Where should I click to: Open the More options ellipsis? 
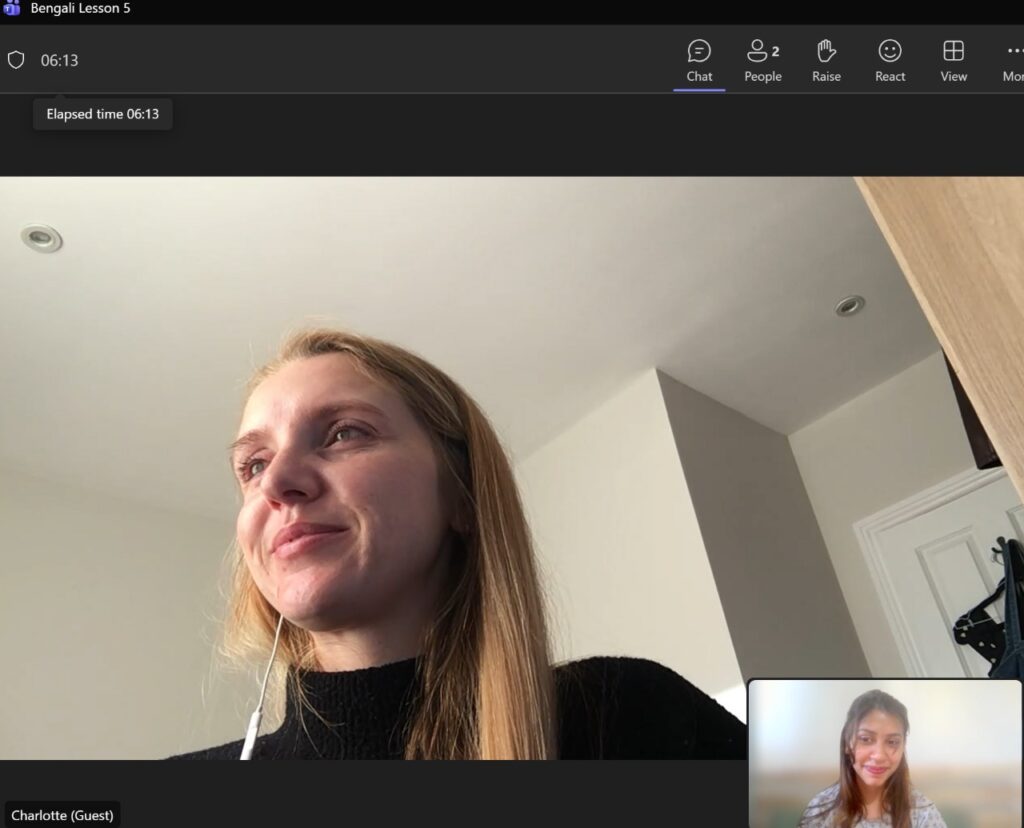(x=1014, y=51)
